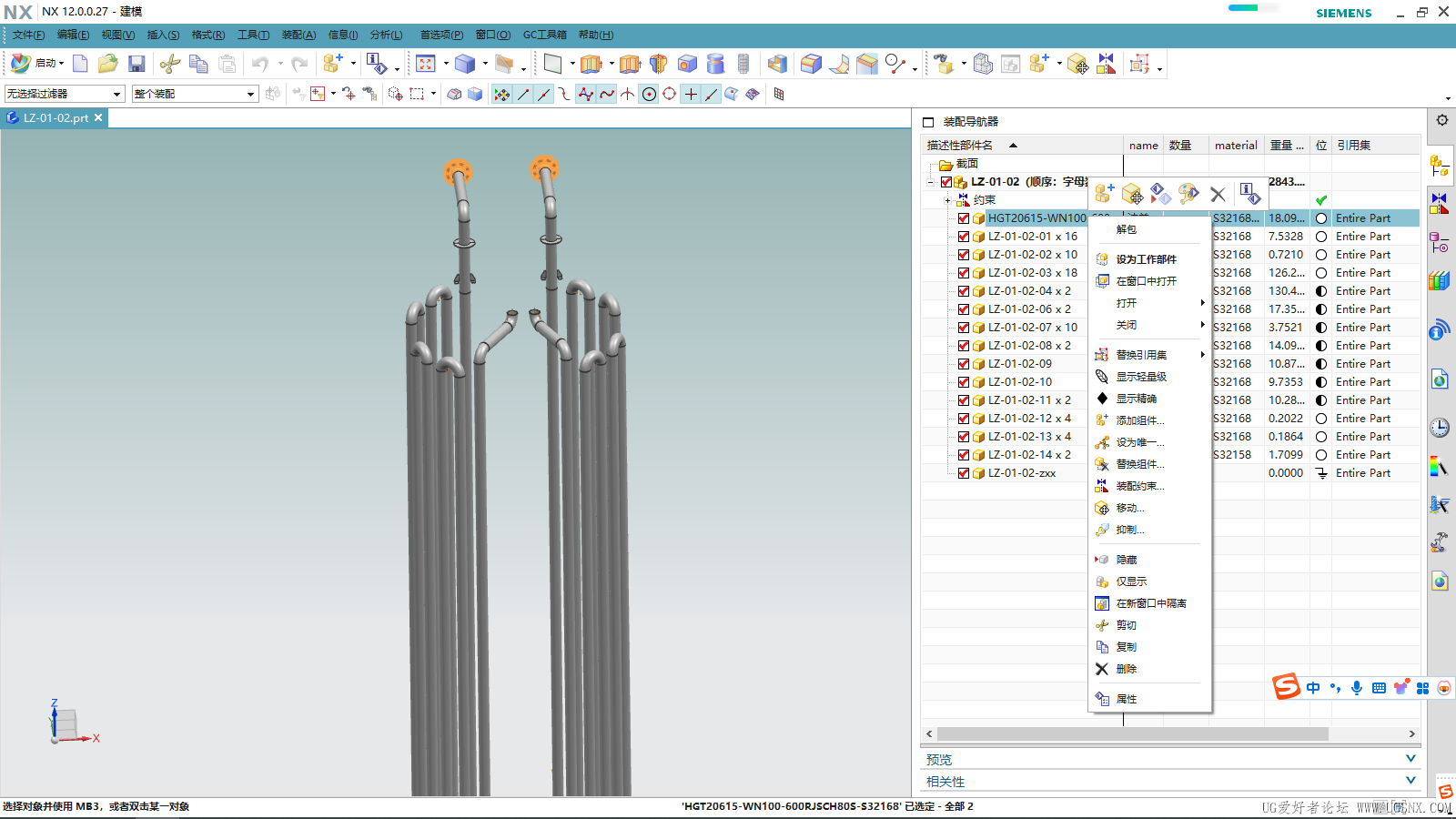Copy using the toolbar copy icon
Screen dimensions: 1456x819
tap(198, 64)
